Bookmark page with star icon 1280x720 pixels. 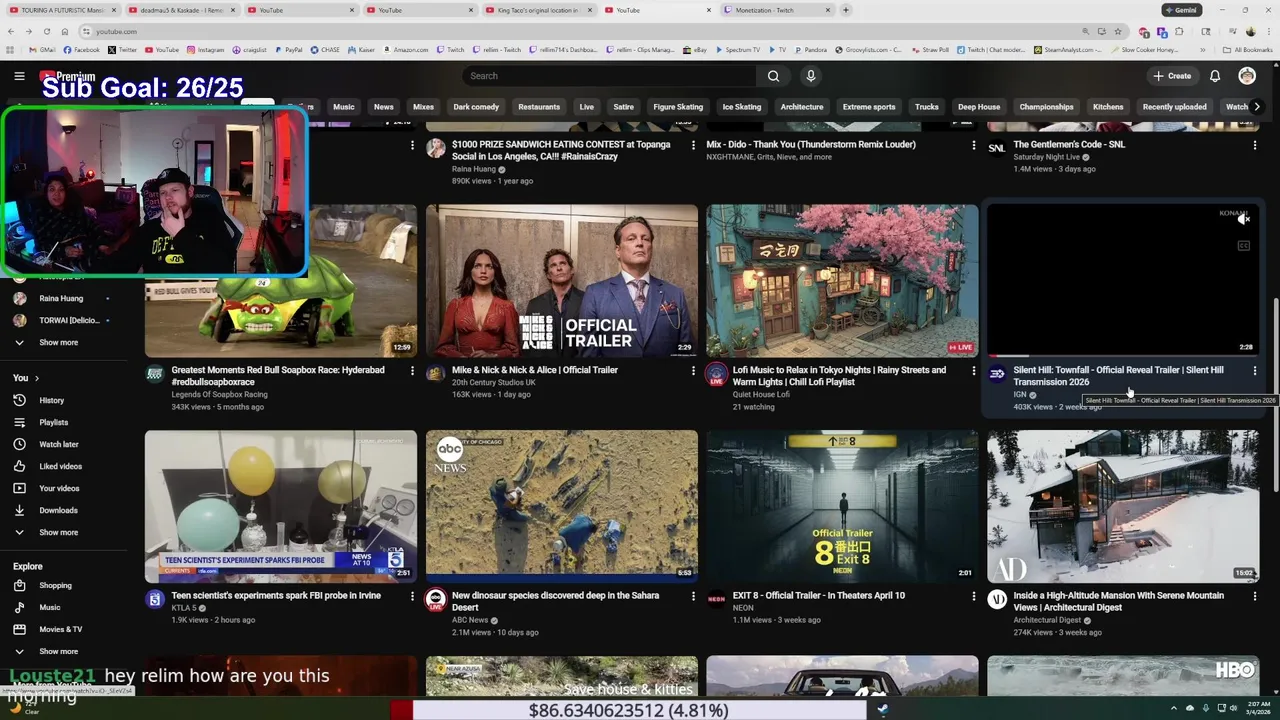(x=1118, y=31)
